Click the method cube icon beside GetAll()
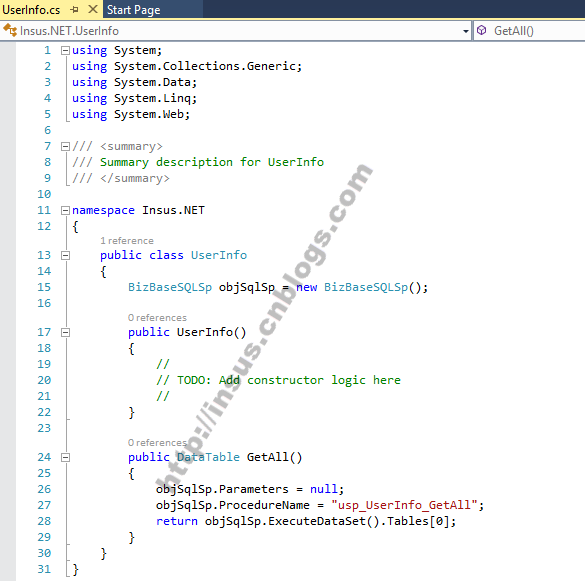 click(482, 30)
